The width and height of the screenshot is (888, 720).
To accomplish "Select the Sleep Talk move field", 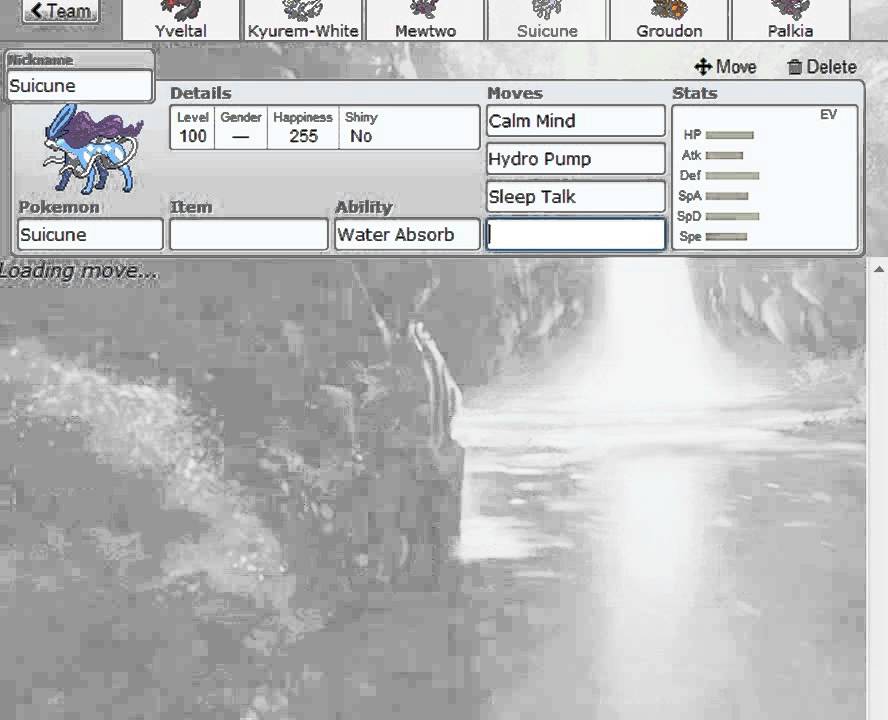I will (575, 197).
